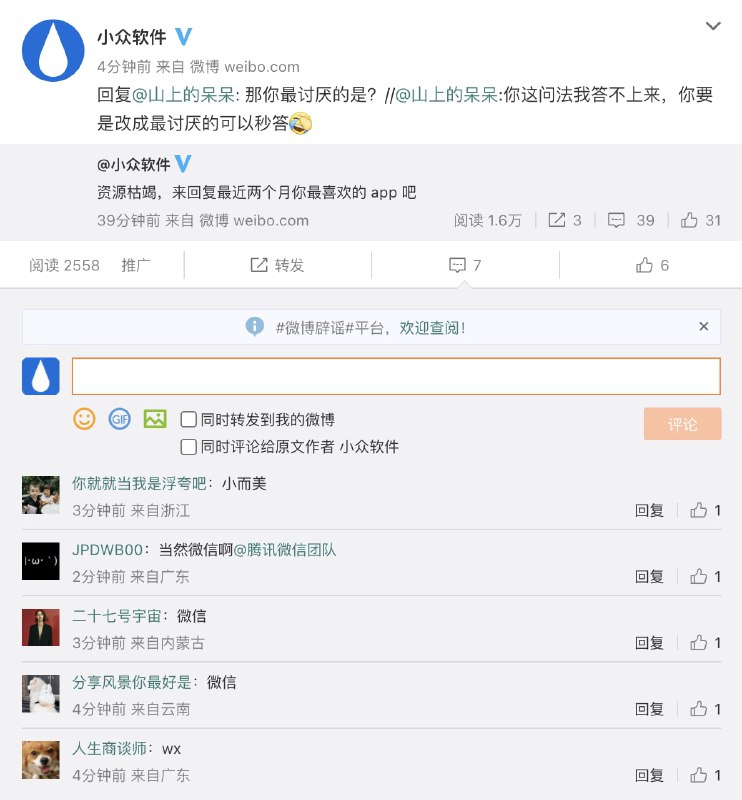
Task: Open reposts of the original quoted post
Action: pos(565,220)
